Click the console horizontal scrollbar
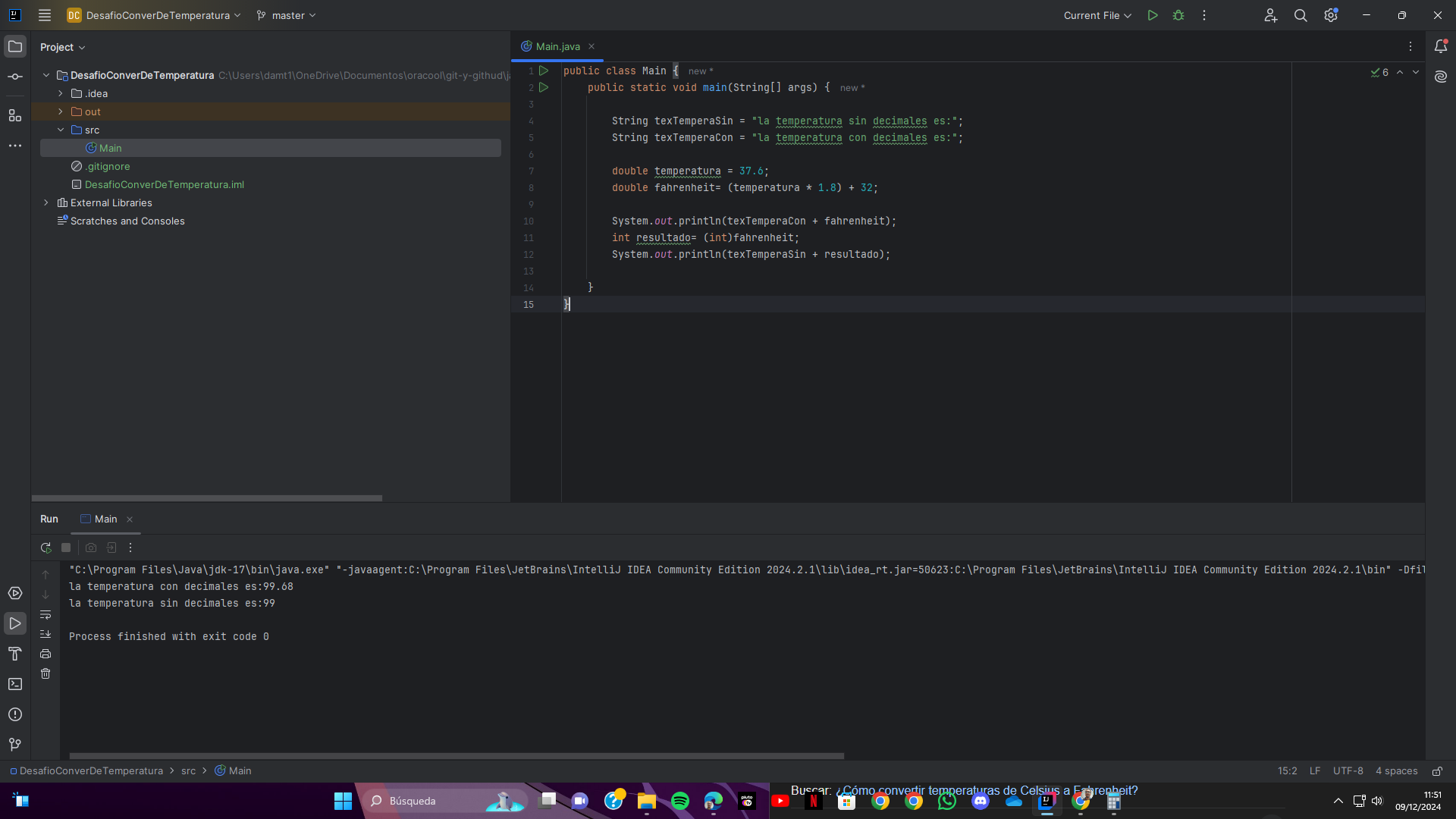This screenshot has width=1456, height=819. (x=457, y=756)
